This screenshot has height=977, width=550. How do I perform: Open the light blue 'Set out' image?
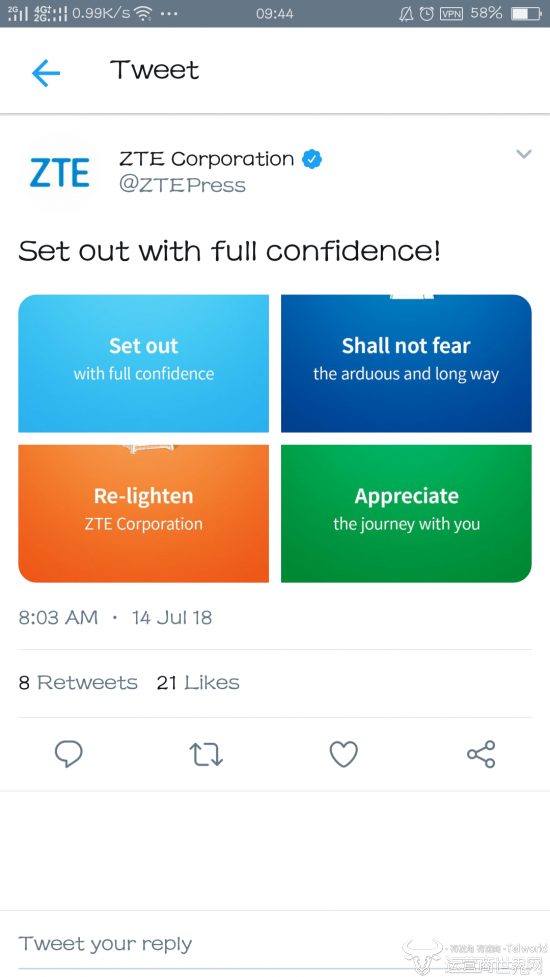click(x=143, y=363)
